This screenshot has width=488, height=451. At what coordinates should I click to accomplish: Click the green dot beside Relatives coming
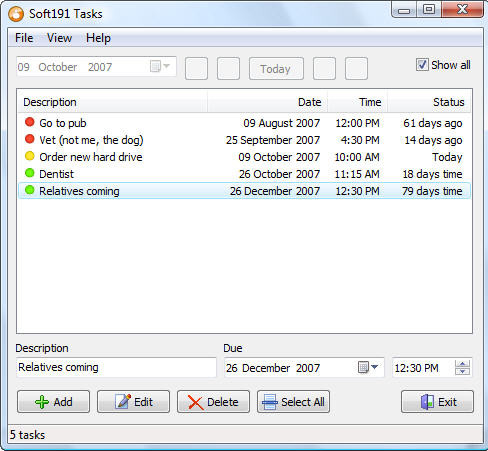pyautogui.click(x=30, y=190)
